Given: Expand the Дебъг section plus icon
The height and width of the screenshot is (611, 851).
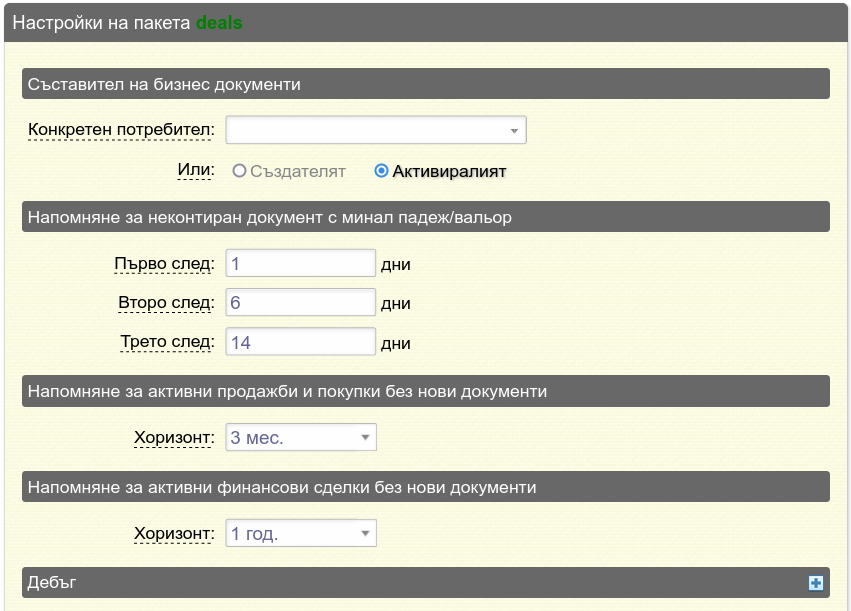Looking at the screenshot, I should (x=815, y=583).
